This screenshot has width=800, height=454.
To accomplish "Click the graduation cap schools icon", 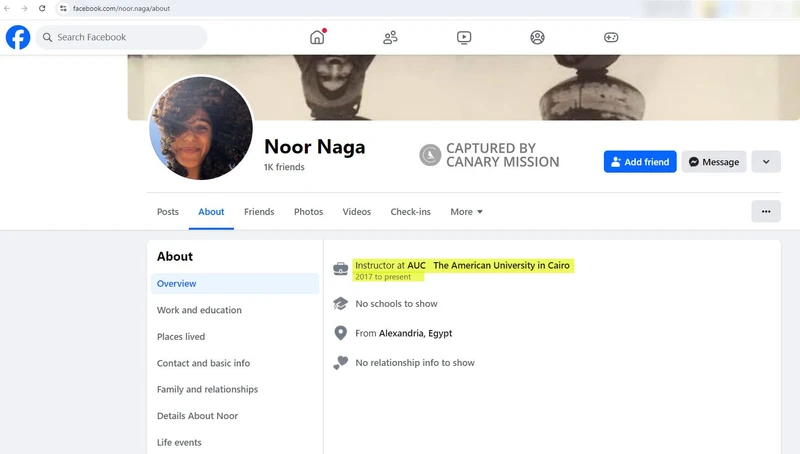I will [340, 304].
